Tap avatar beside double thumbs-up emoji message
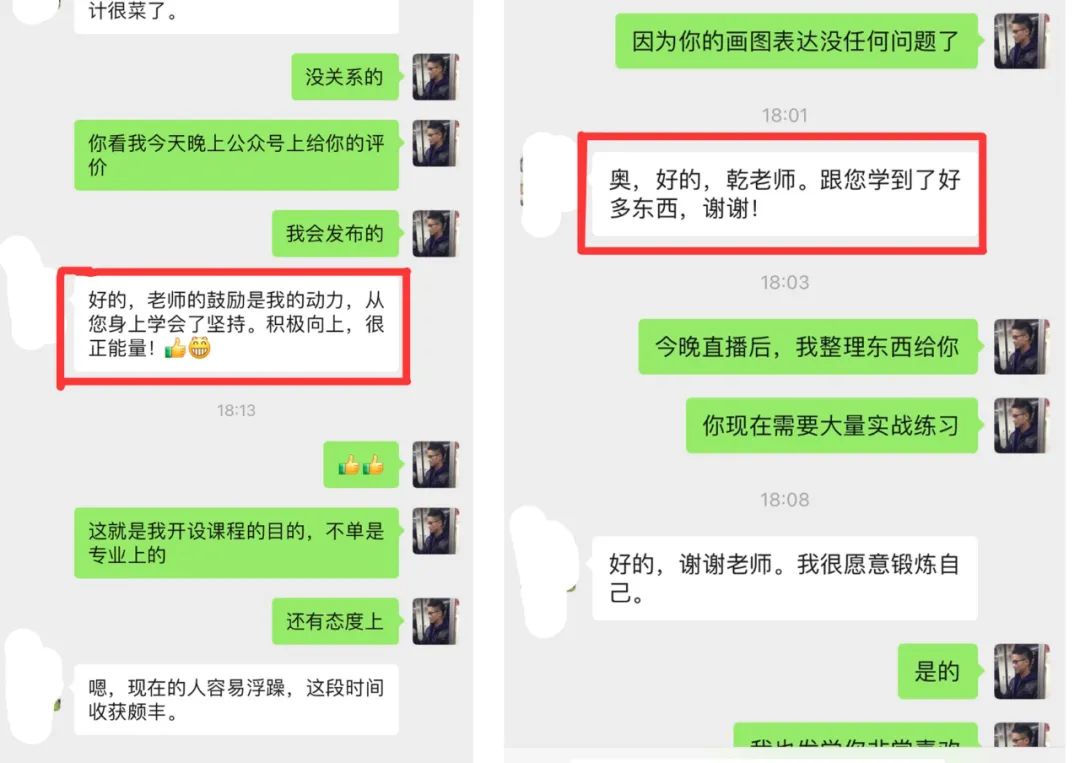Image resolution: width=1080 pixels, height=763 pixels. pos(435,465)
